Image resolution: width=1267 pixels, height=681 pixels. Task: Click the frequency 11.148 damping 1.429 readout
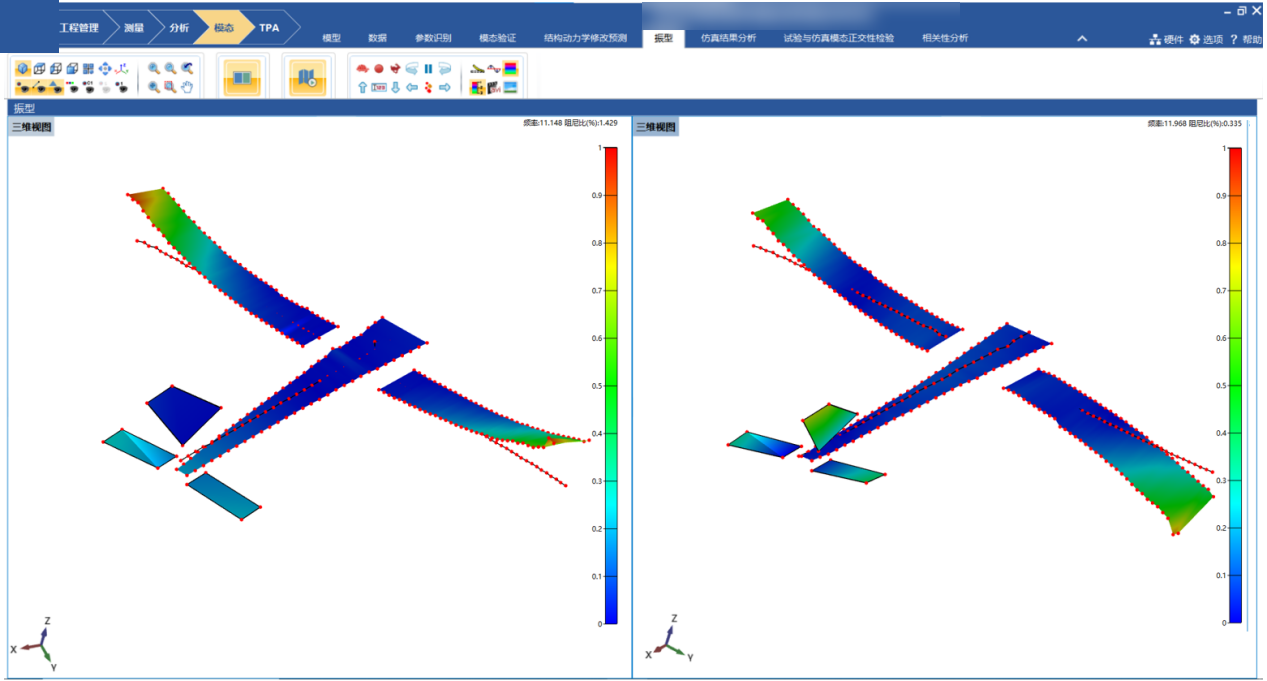pos(571,123)
